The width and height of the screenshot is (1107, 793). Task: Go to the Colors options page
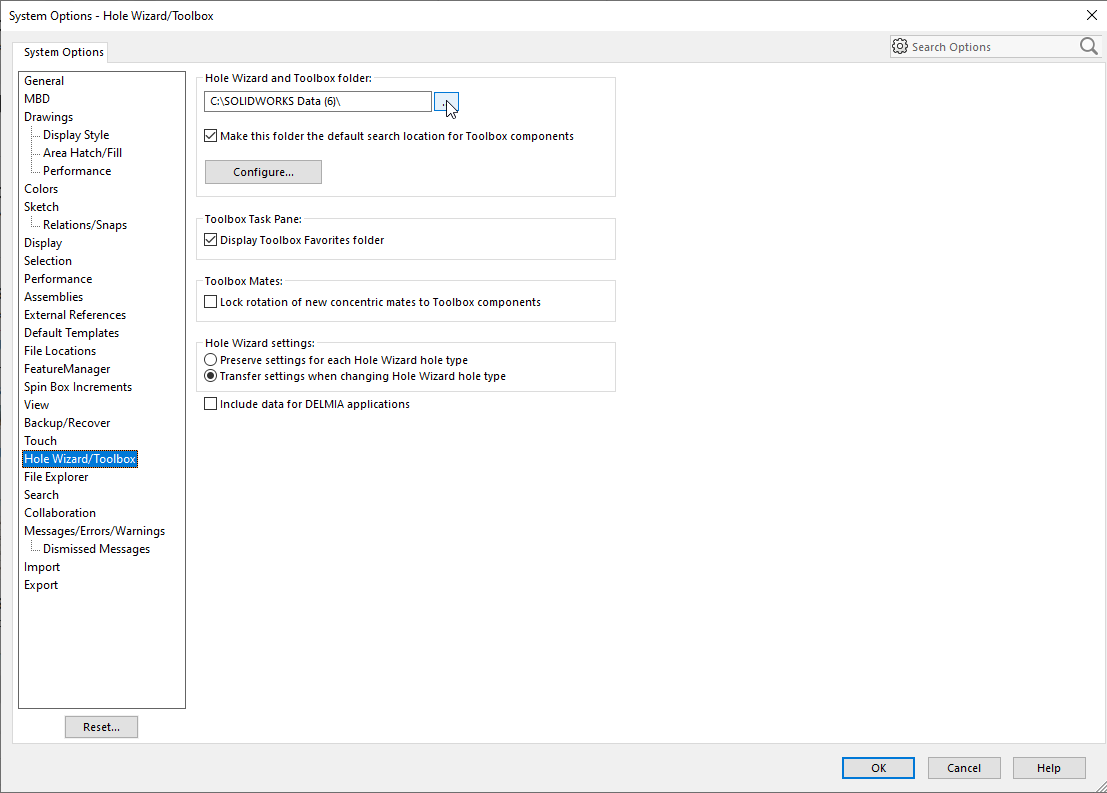tap(41, 189)
